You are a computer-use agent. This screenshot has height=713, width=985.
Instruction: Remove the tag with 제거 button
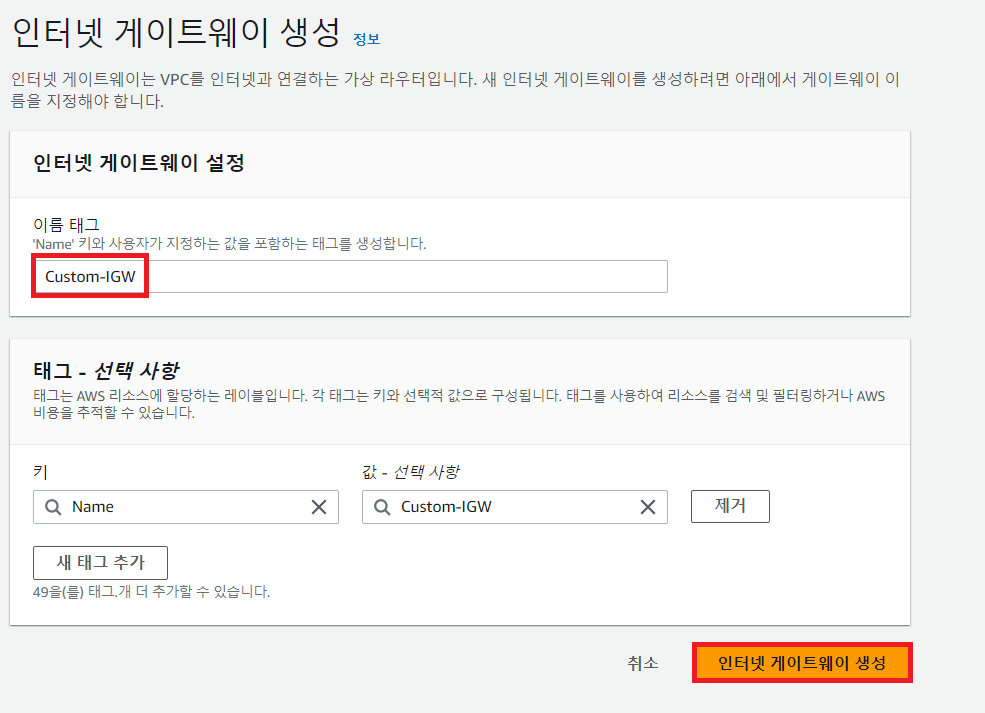[730, 506]
